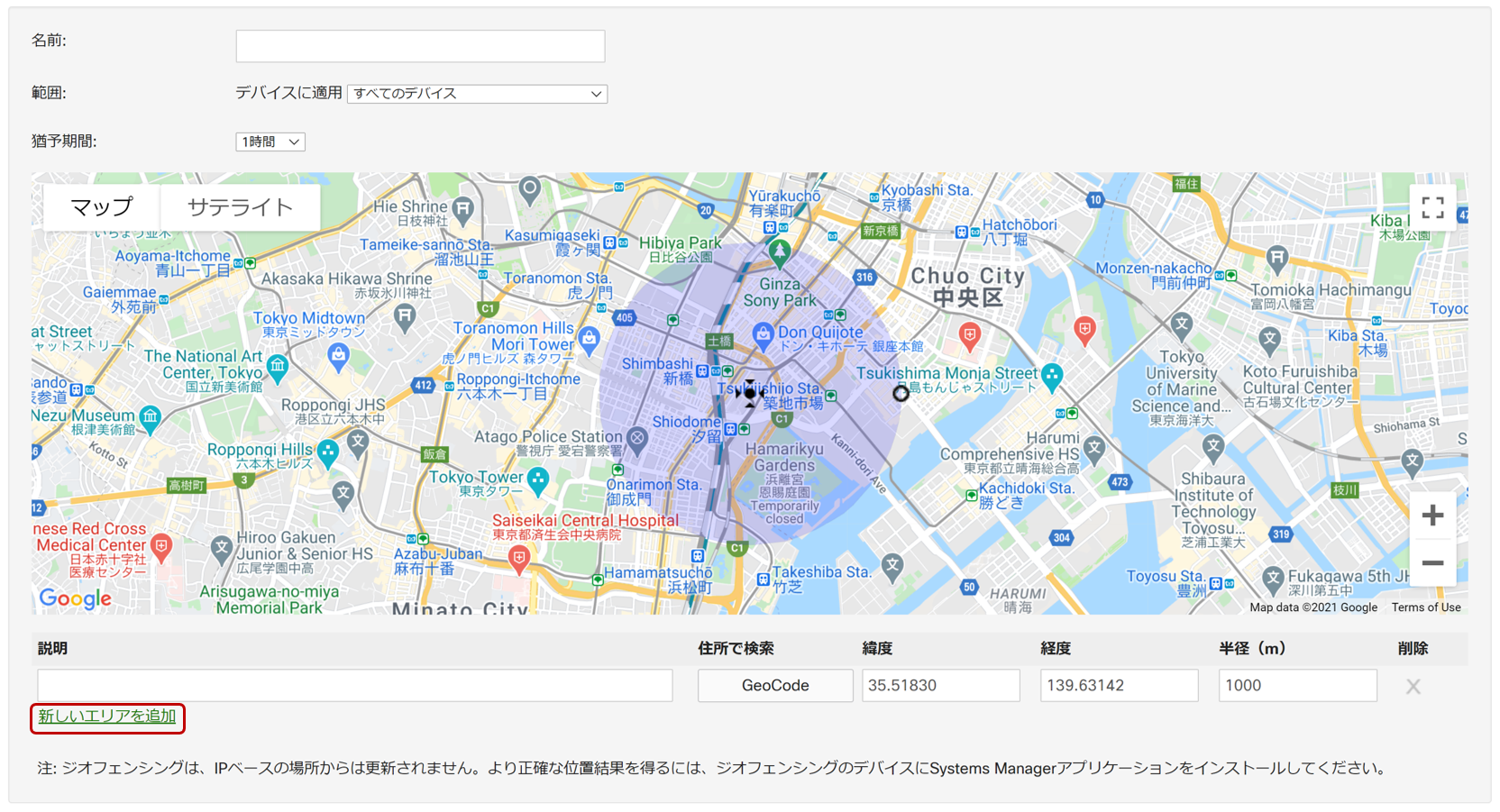
Task: Click Chuo City map label
Action: [968, 287]
